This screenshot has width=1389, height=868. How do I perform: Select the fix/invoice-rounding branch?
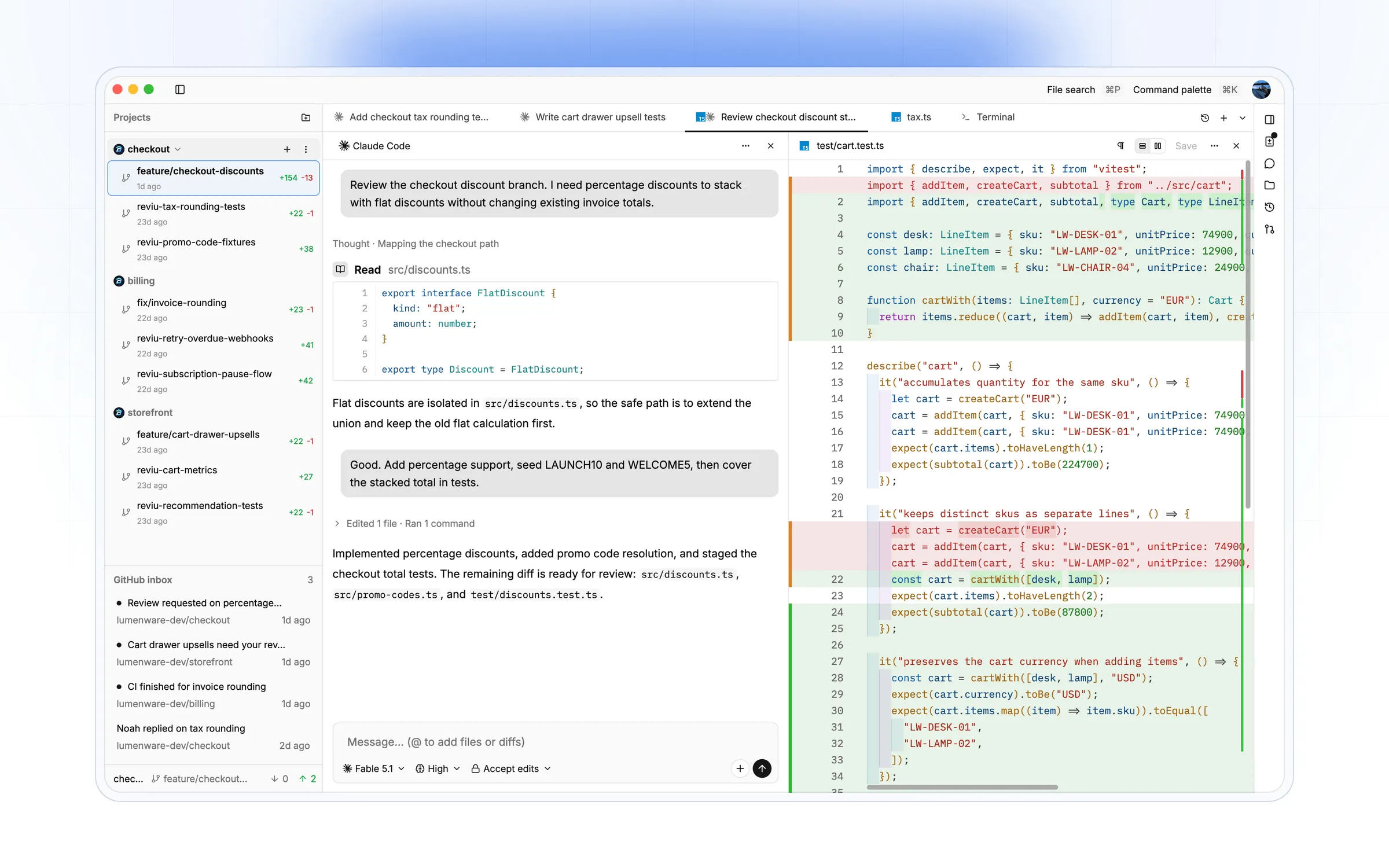click(x=214, y=310)
